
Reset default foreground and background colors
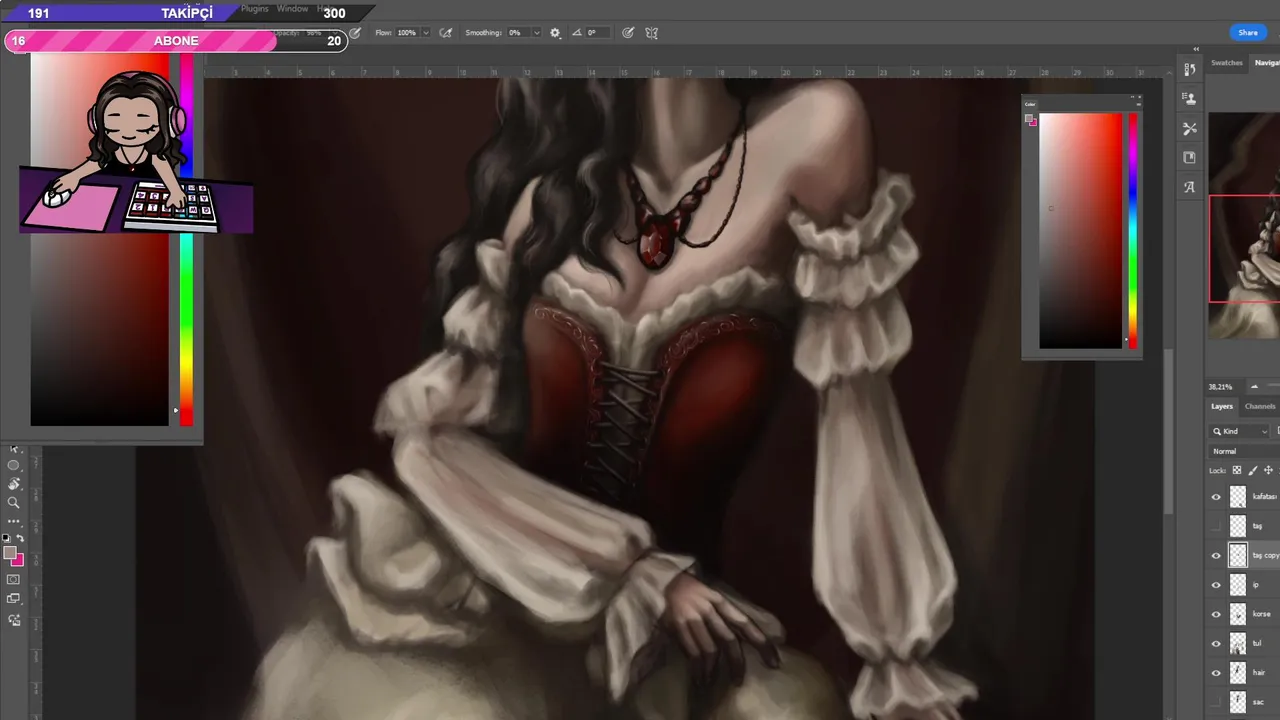click(6, 537)
